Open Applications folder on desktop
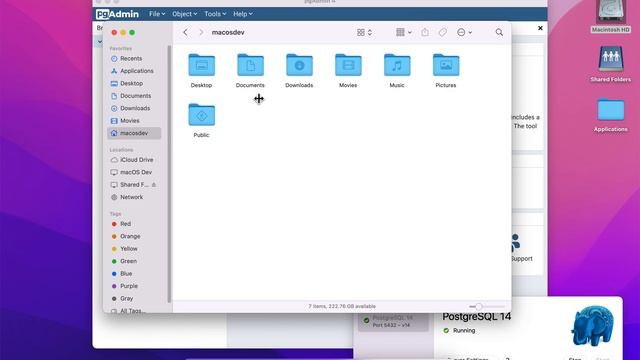This screenshot has height=360, width=640. coord(611,115)
